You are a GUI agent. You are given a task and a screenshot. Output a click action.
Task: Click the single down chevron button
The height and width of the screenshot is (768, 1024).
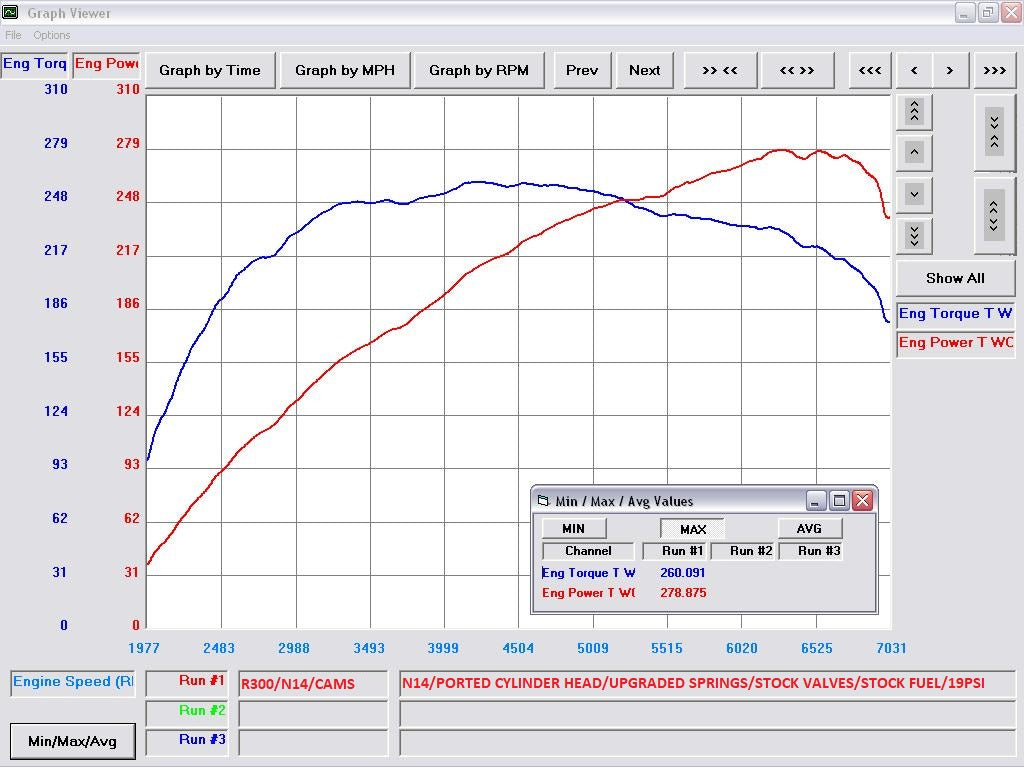click(914, 194)
